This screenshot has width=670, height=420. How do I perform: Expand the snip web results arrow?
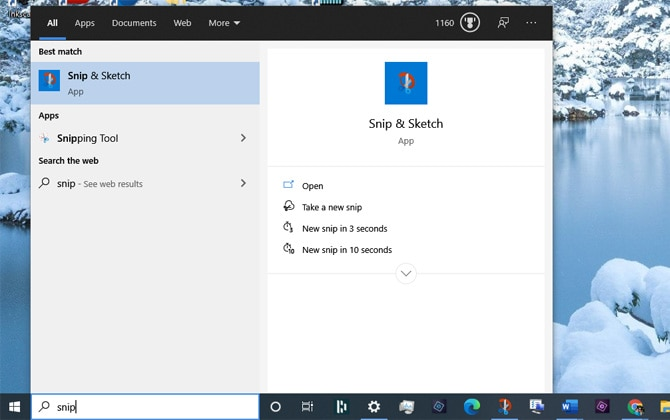tap(243, 183)
